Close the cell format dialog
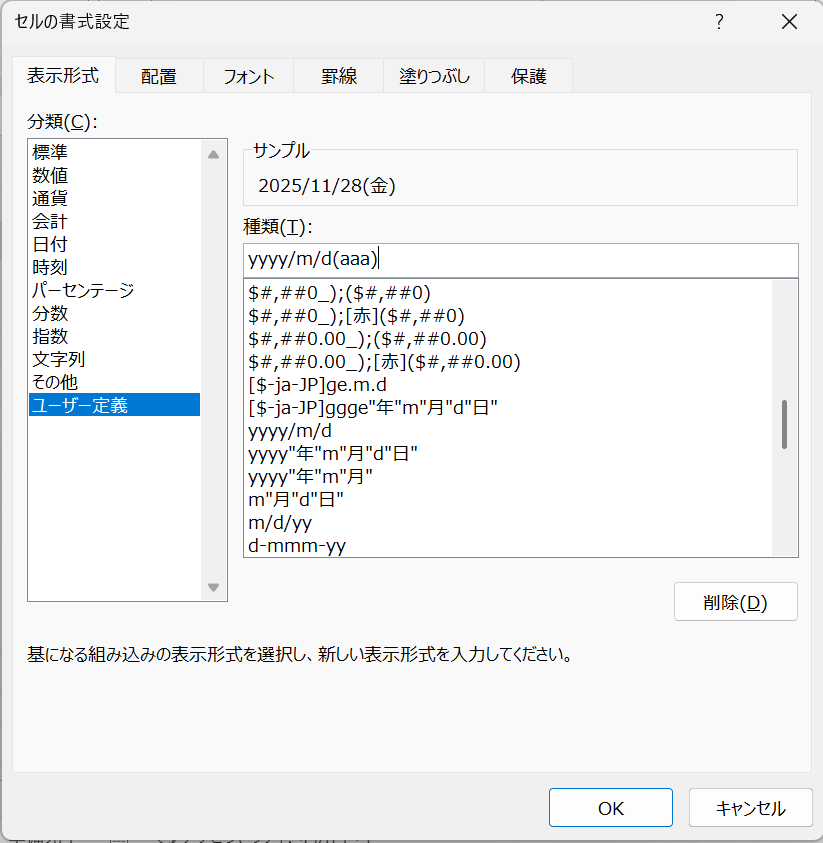The width and height of the screenshot is (823, 843). coord(789,22)
